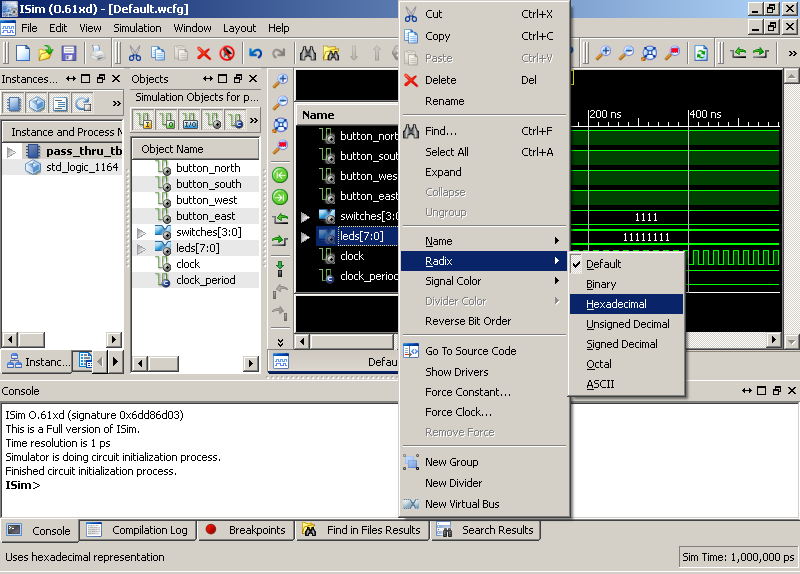Click Go To Source Code menu entry
The width and height of the screenshot is (800, 574).
click(470, 351)
